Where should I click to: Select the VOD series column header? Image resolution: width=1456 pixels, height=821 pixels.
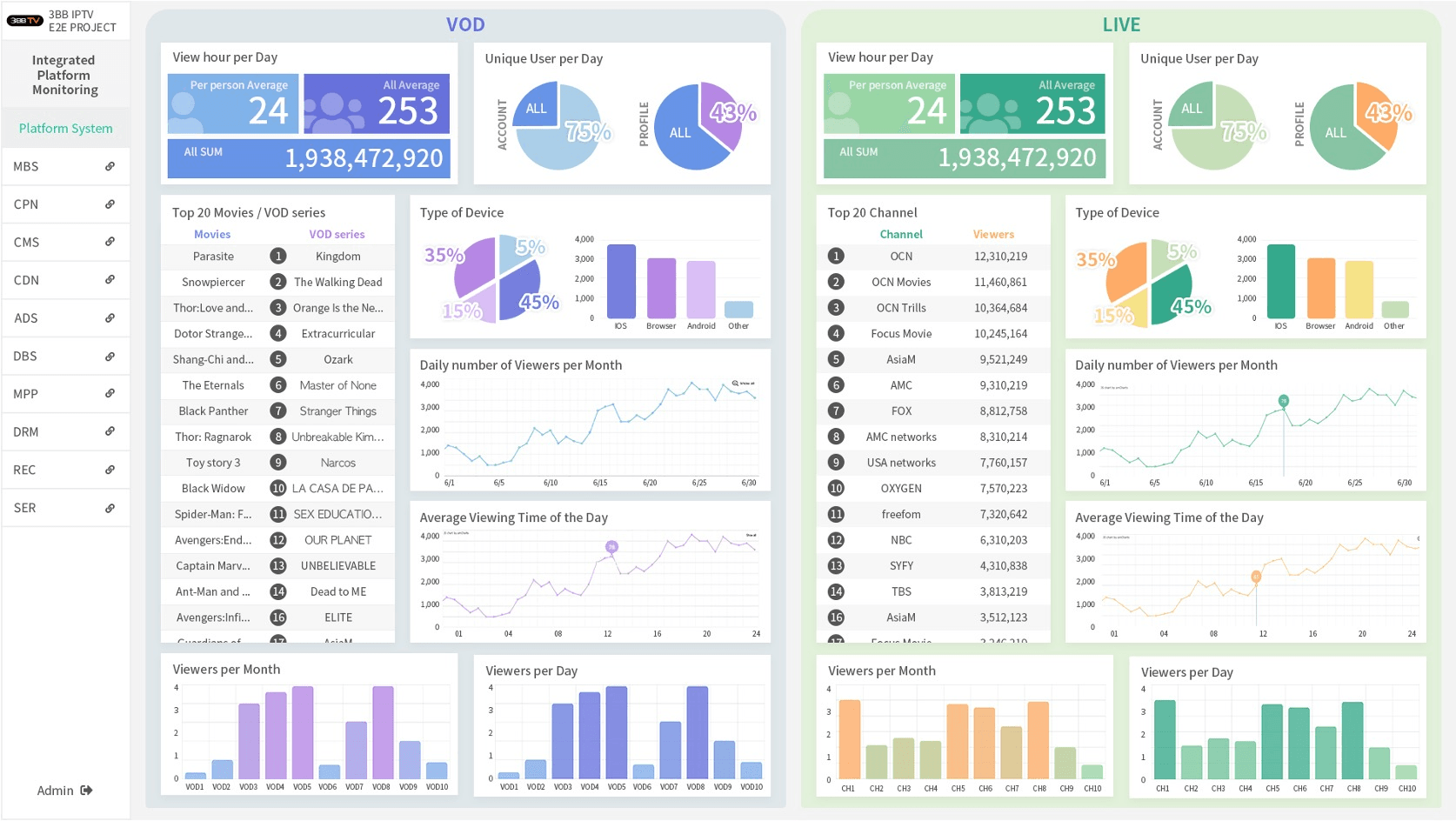pyautogui.click(x=337, y=234)
